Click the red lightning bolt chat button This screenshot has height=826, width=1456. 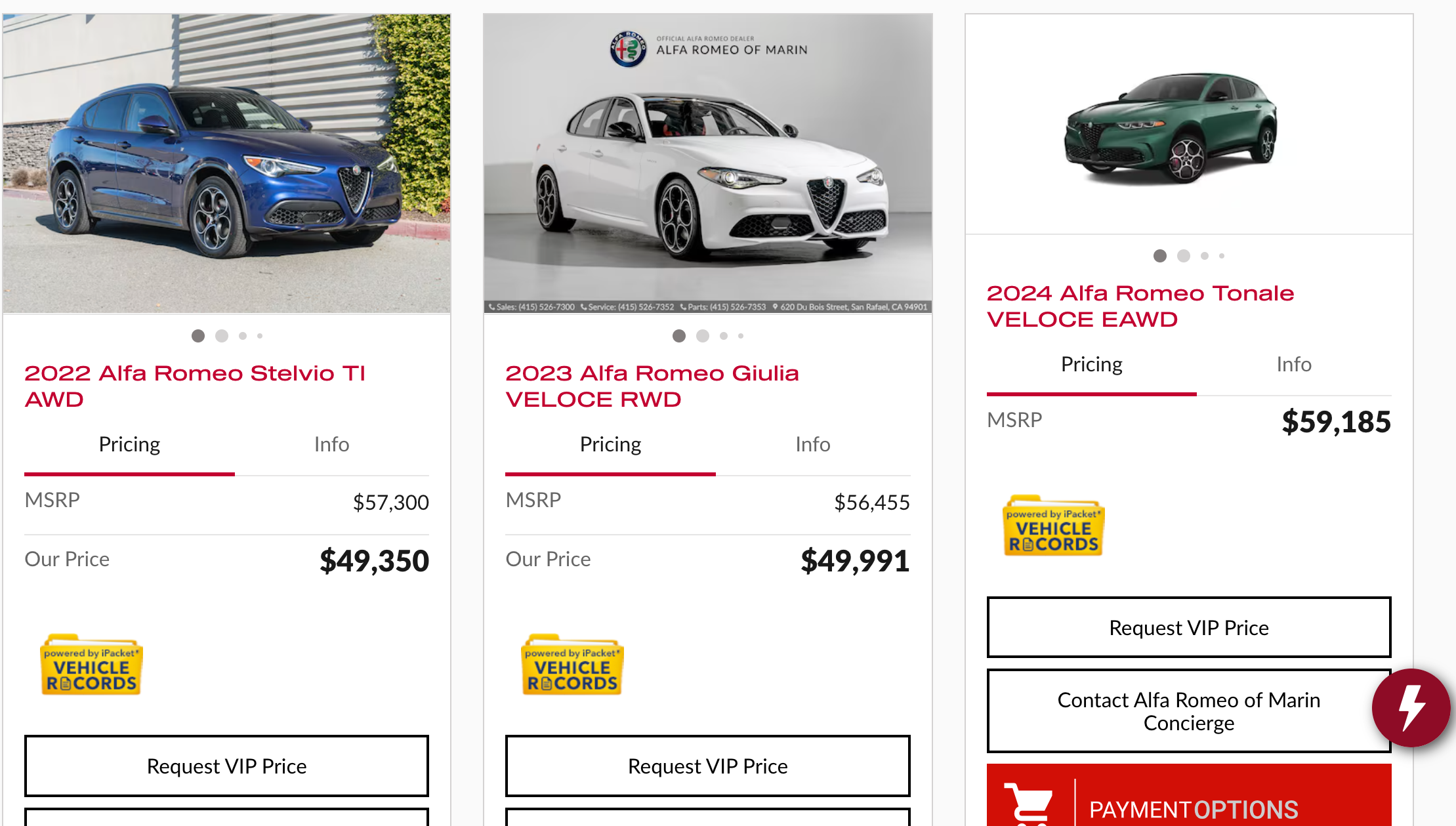tap(1411, 707)
